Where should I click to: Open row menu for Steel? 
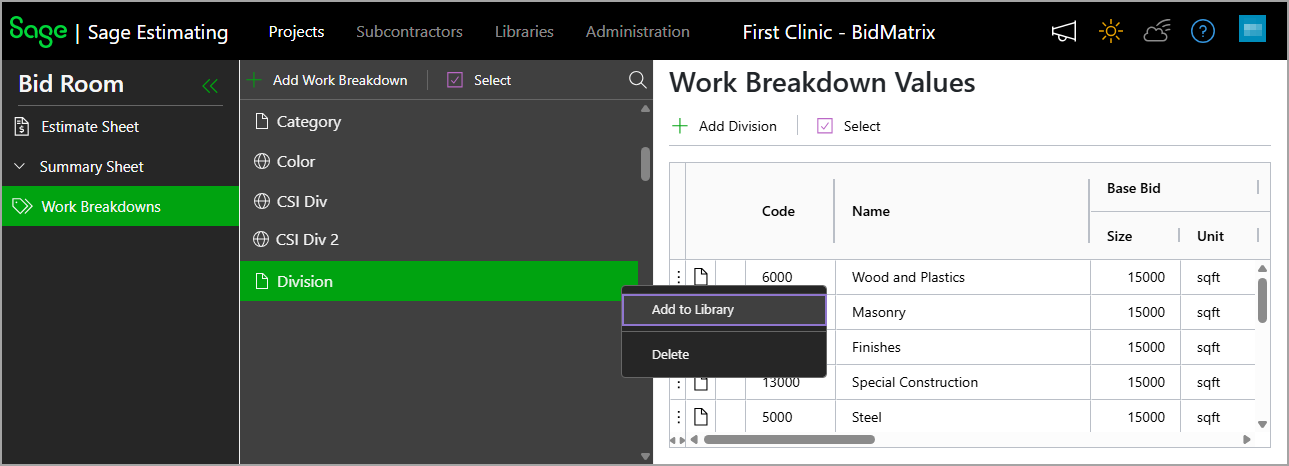tap(678, 417)
